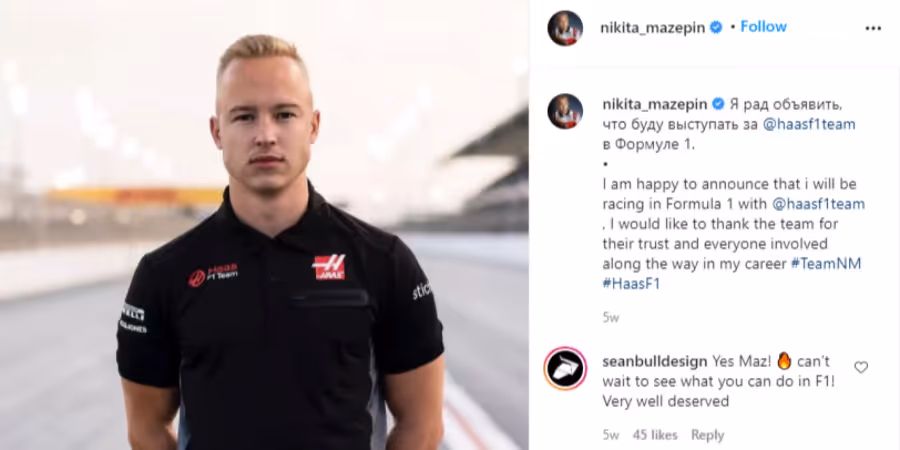Viewport: 900px width, 450px height.
Task: Like seanbulldesign's comment with heart icon
Action: point(861,367)
